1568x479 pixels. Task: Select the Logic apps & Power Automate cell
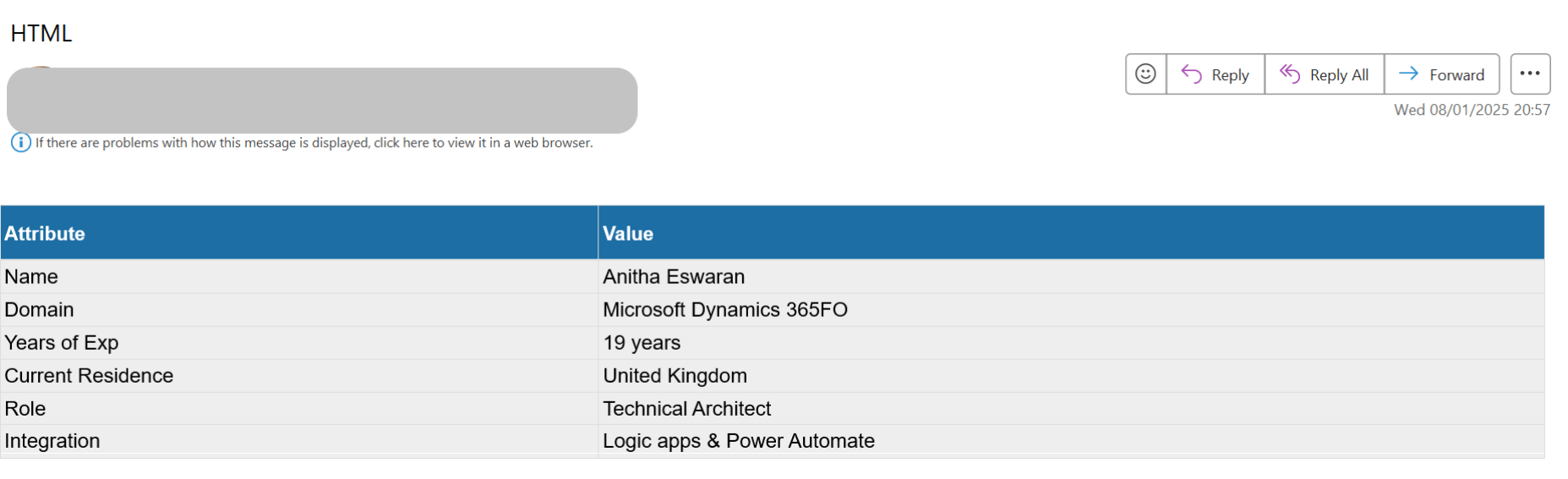pos(738,441)
